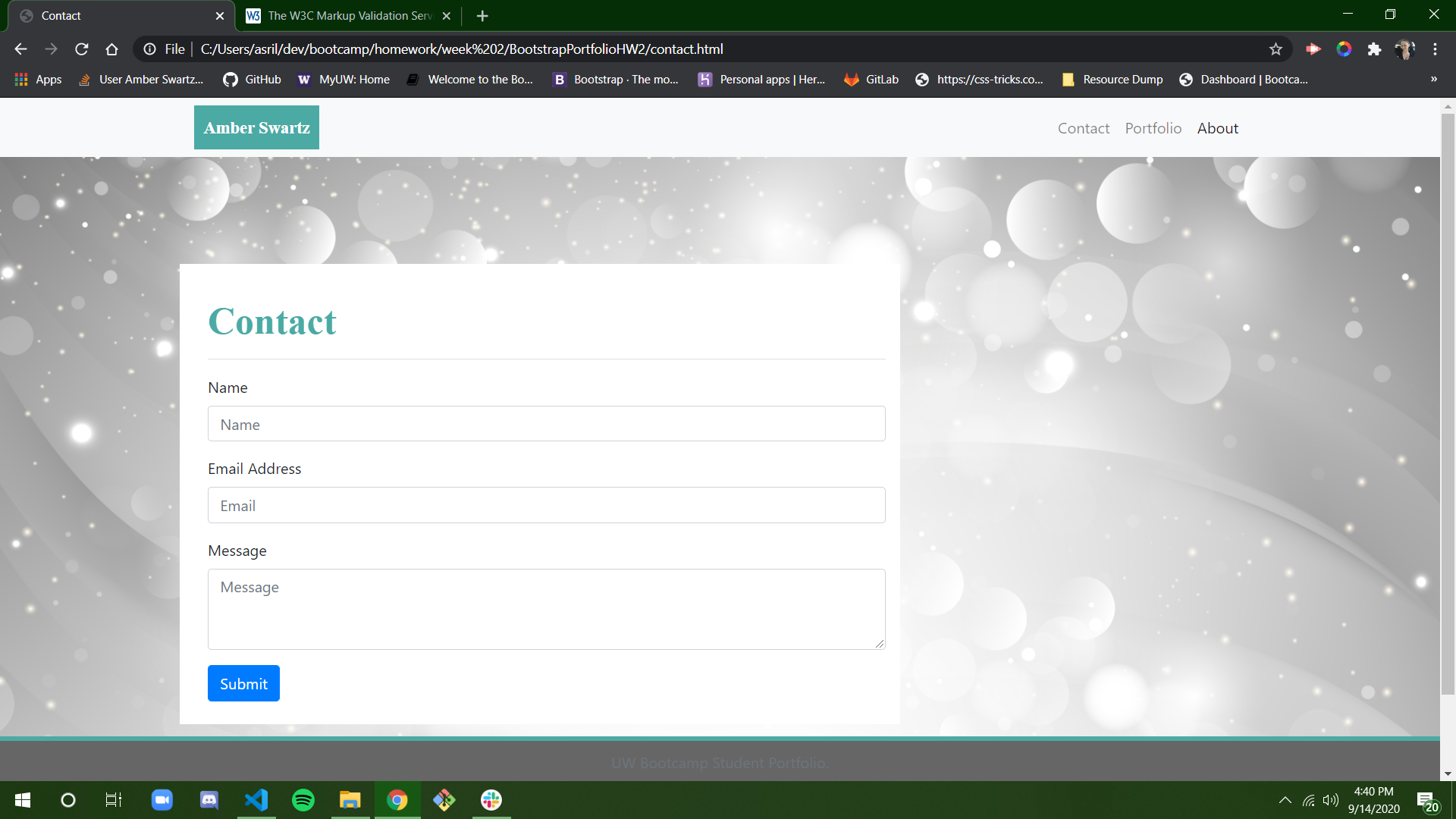Open the Slack app in the taskbar
Image resolution: width=1456 pixels, height=819 pixels.
(x=491, y=800)
